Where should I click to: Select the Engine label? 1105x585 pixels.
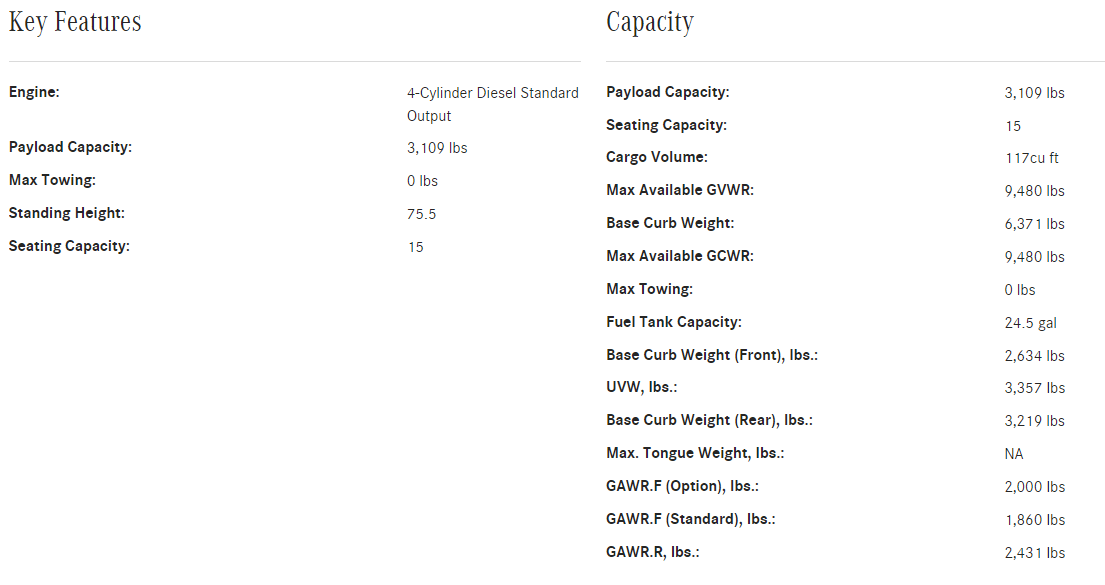(34, 92)
